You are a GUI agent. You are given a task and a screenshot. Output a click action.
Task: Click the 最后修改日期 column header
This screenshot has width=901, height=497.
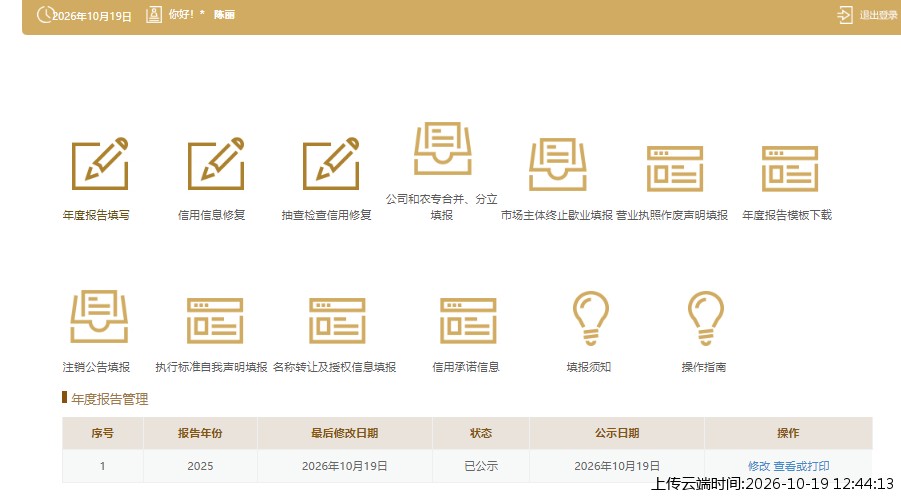pyautogui.click(x=345, y=433)
